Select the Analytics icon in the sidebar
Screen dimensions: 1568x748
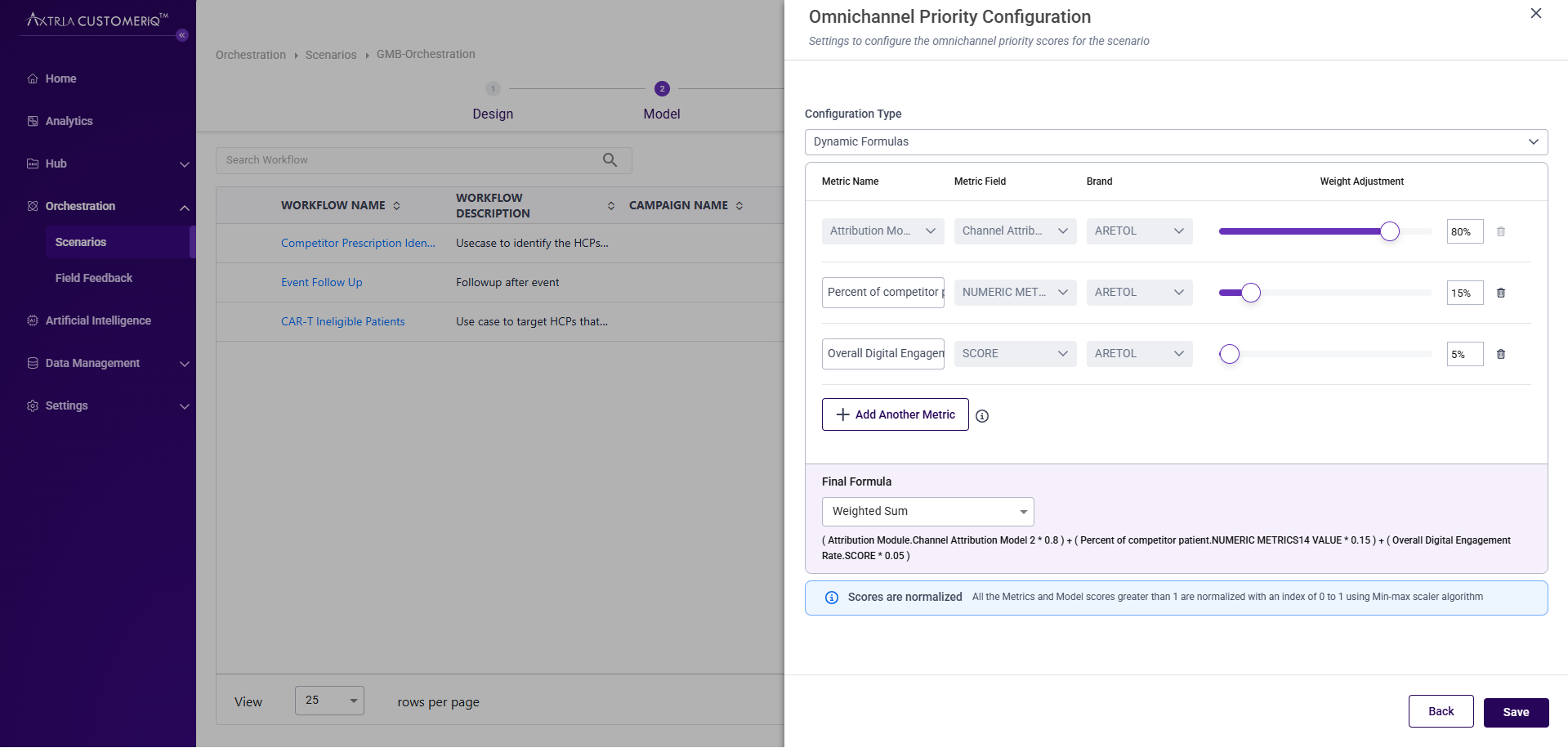(x=32, y=120)
